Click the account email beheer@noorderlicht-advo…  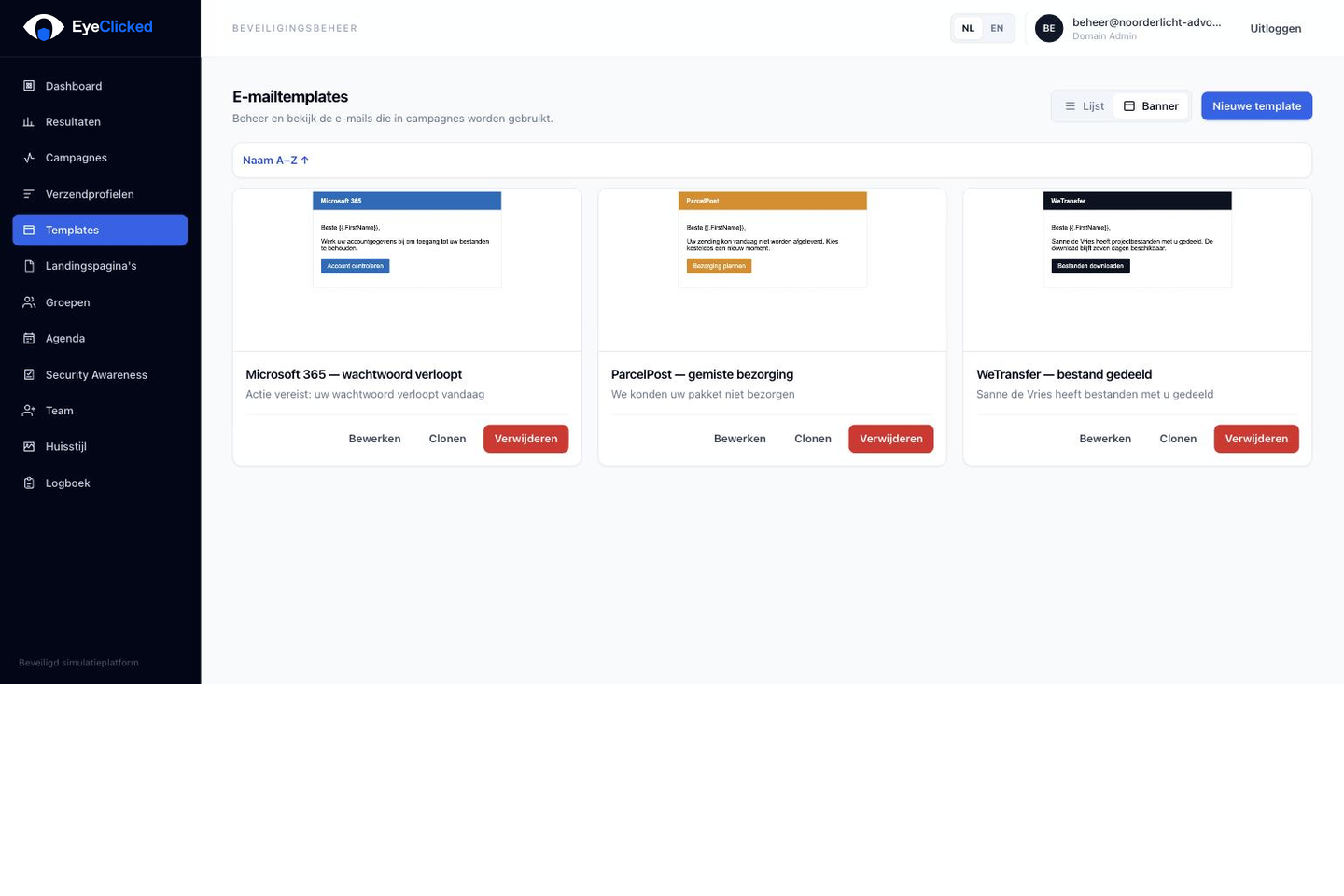[1147, 22]
